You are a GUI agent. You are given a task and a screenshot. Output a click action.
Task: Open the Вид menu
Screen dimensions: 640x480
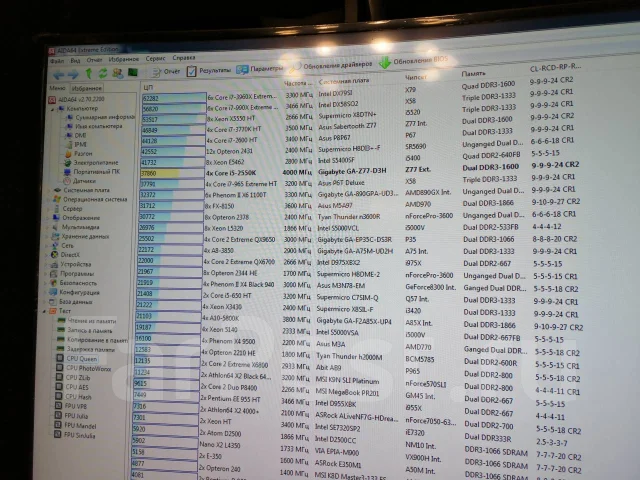(75, 60)
